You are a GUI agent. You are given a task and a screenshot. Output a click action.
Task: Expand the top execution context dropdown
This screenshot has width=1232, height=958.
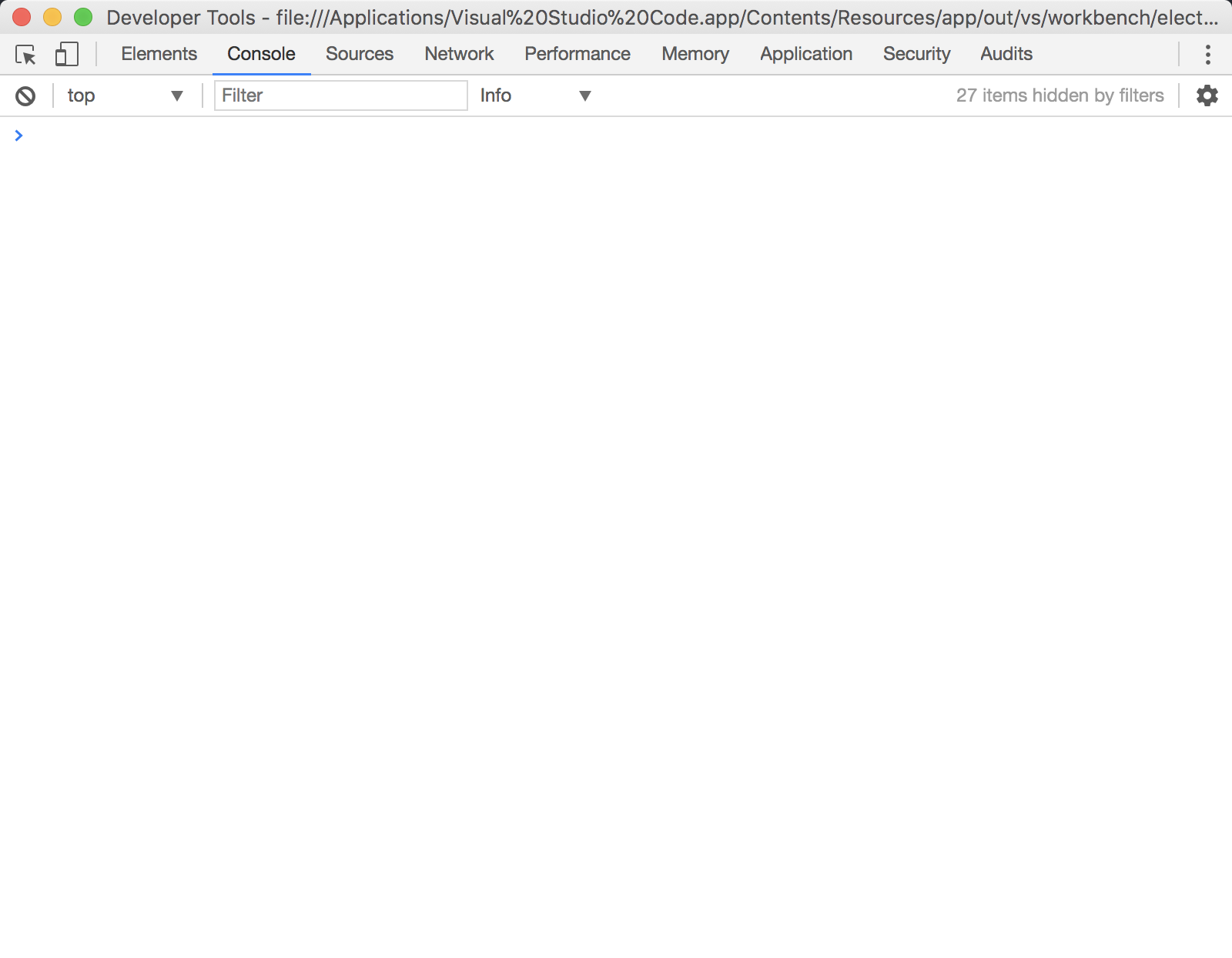[125, 95]
